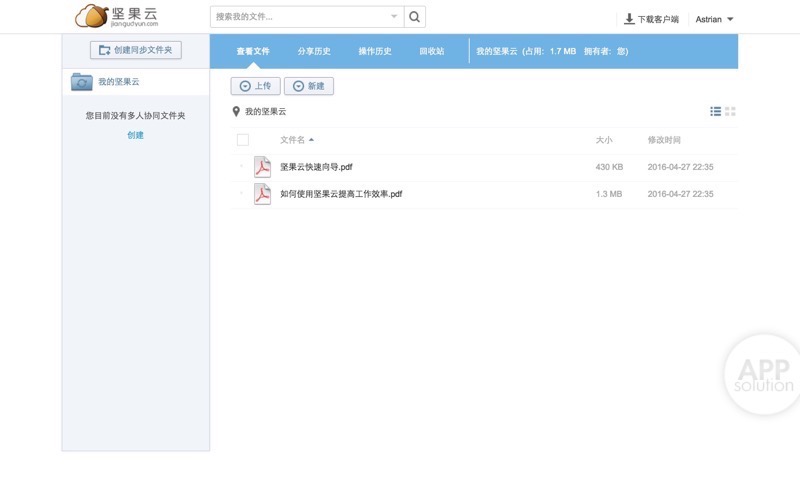Switch to list view
The height and width of the screenshot is (486, 800).
tap(715, 111)
